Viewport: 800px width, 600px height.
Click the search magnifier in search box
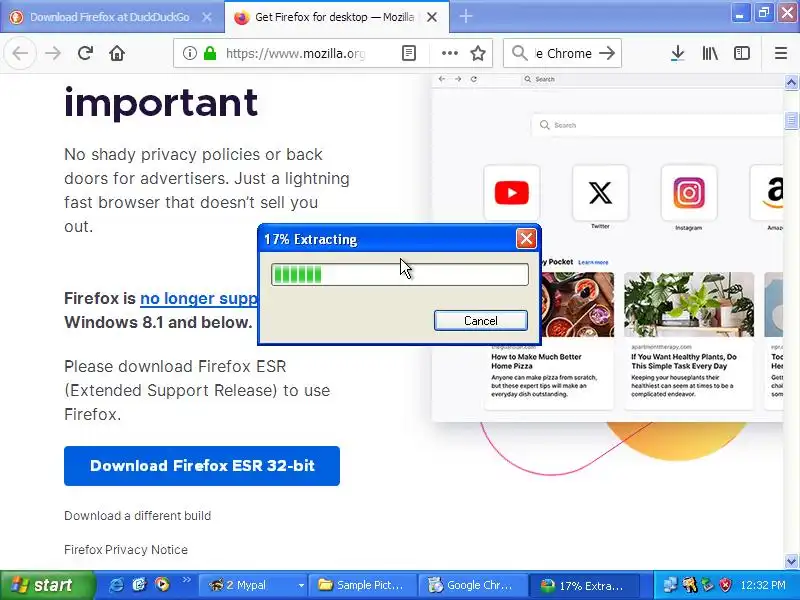[519, 53]
